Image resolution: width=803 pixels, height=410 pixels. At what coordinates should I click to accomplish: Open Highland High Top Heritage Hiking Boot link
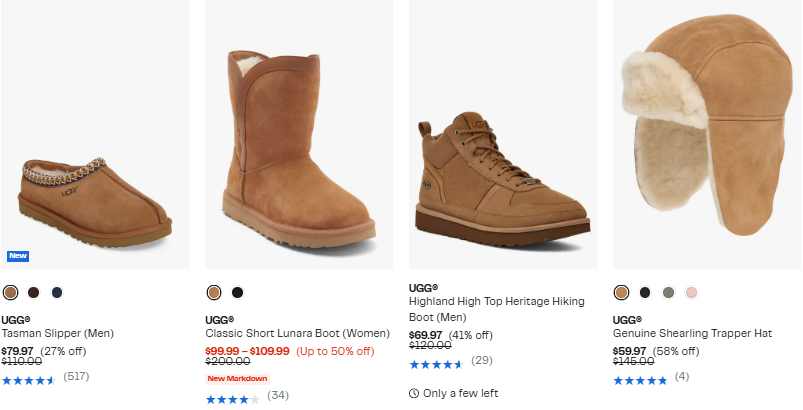point(498,308)
